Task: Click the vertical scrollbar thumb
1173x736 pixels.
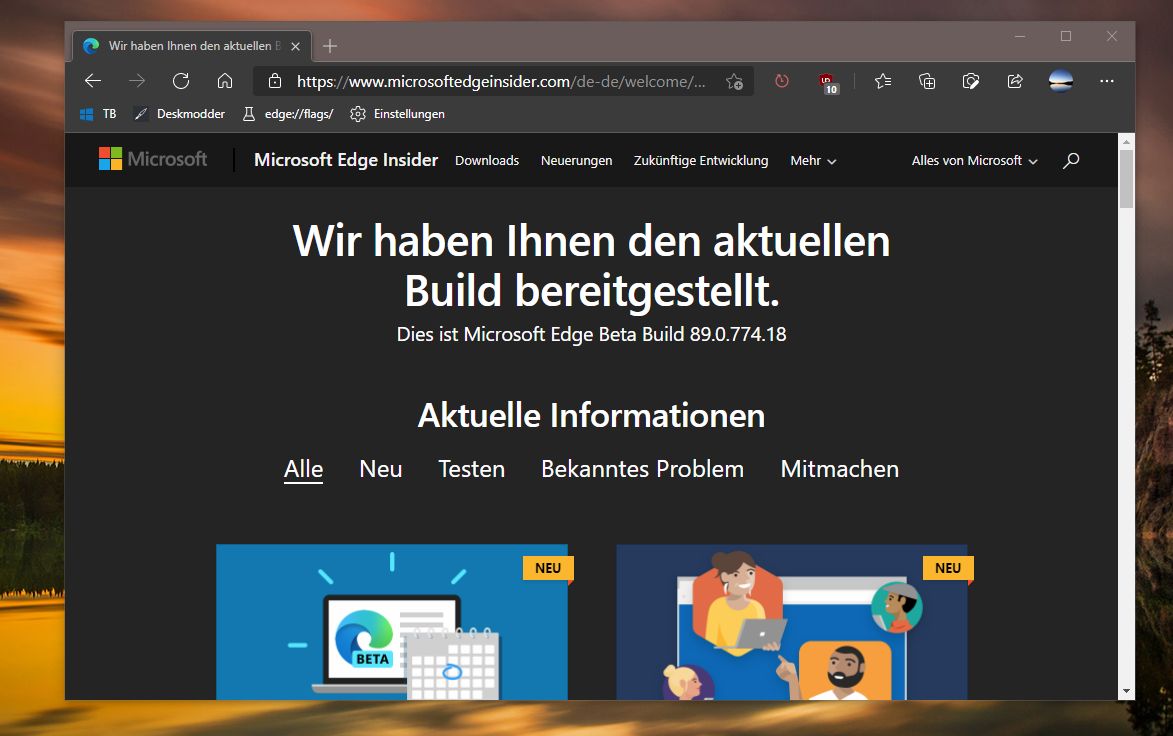Action: pos(1127,179)
